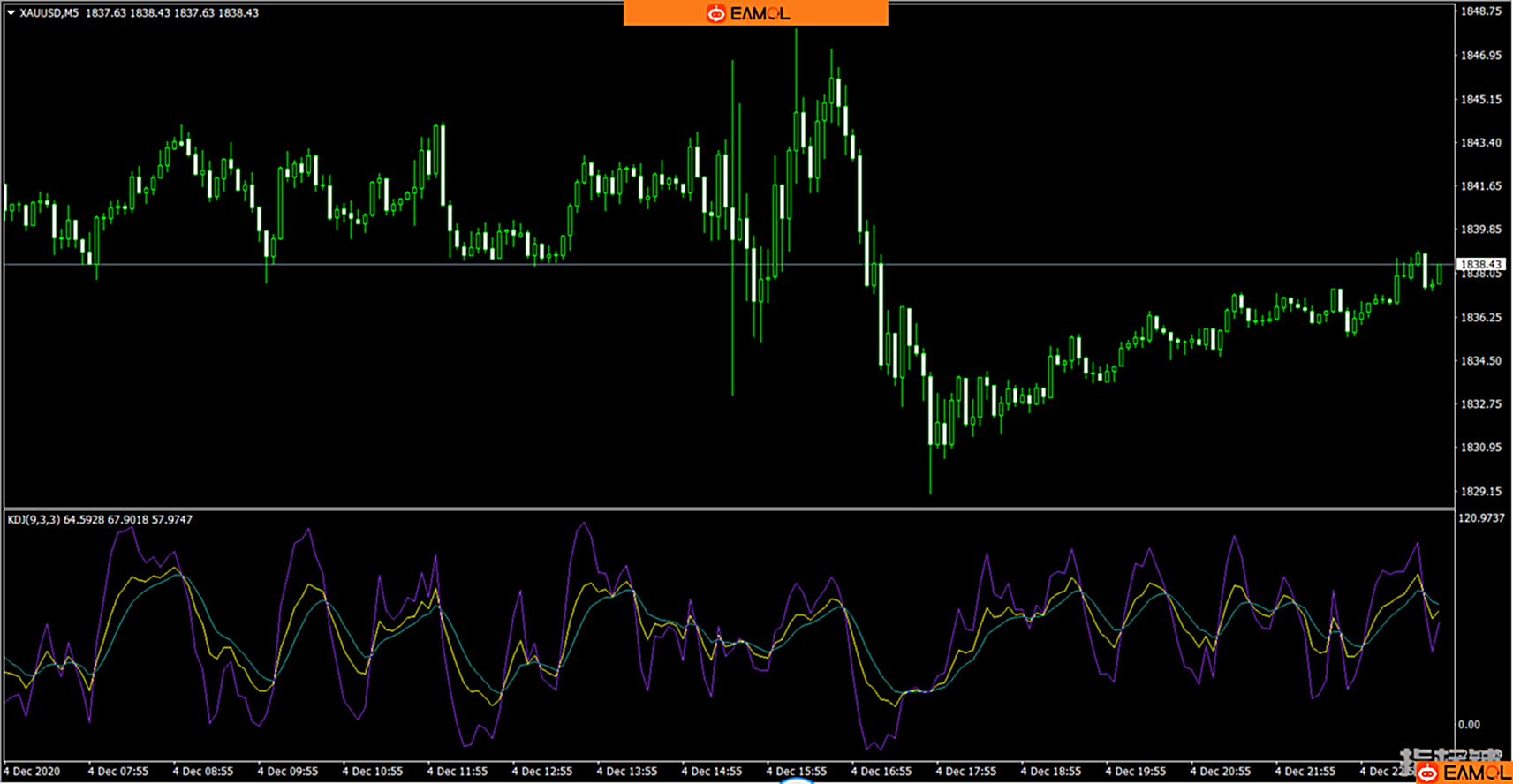Select the 4 Dec 11:55 time marker
Screen dimensions: 1513x784
click(458, 772)
